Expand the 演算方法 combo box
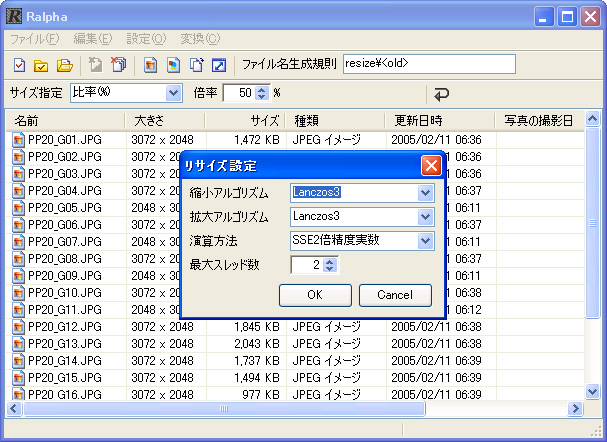The height and width of the screenshot is (442, 607). (x=425, y=241)
